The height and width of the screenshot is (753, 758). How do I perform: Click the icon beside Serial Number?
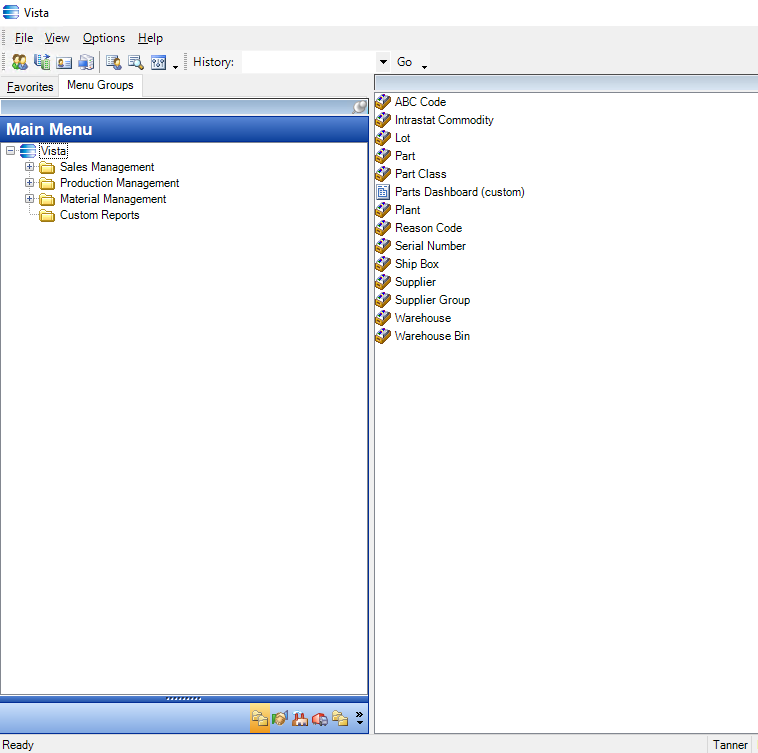pos(383,246)
